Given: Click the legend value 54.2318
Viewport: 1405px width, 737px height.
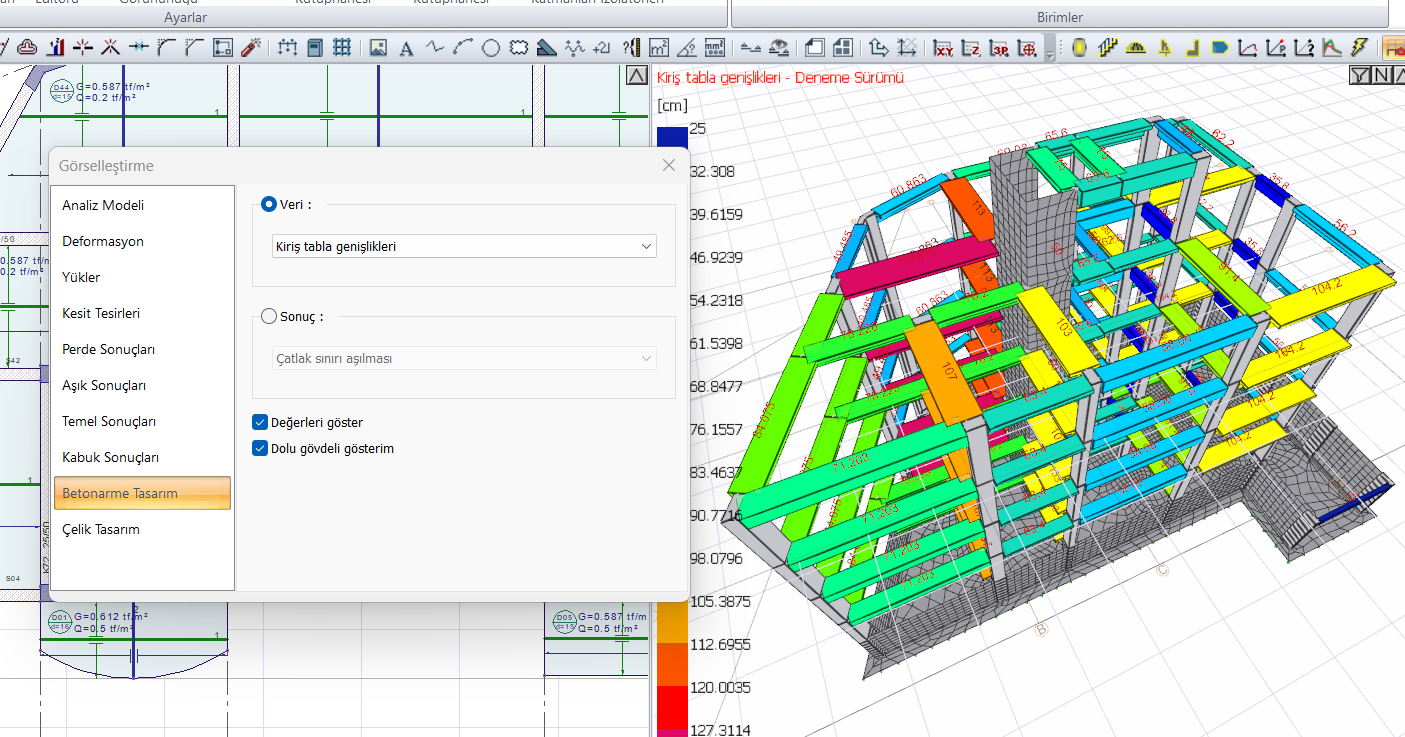Looking at the screenshot, I should (716, 300).
